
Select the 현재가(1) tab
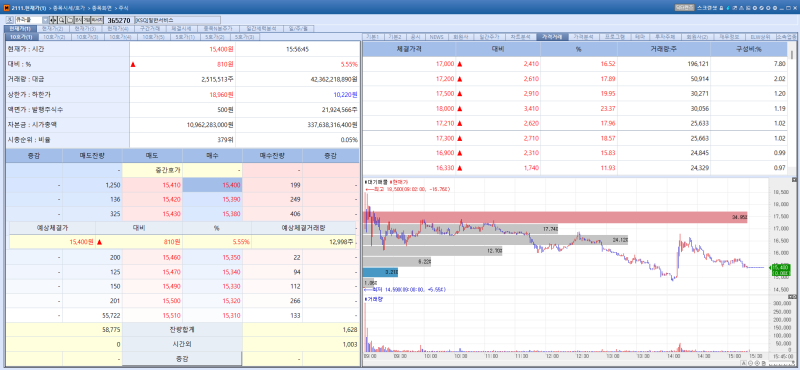[x=20, y=29]
